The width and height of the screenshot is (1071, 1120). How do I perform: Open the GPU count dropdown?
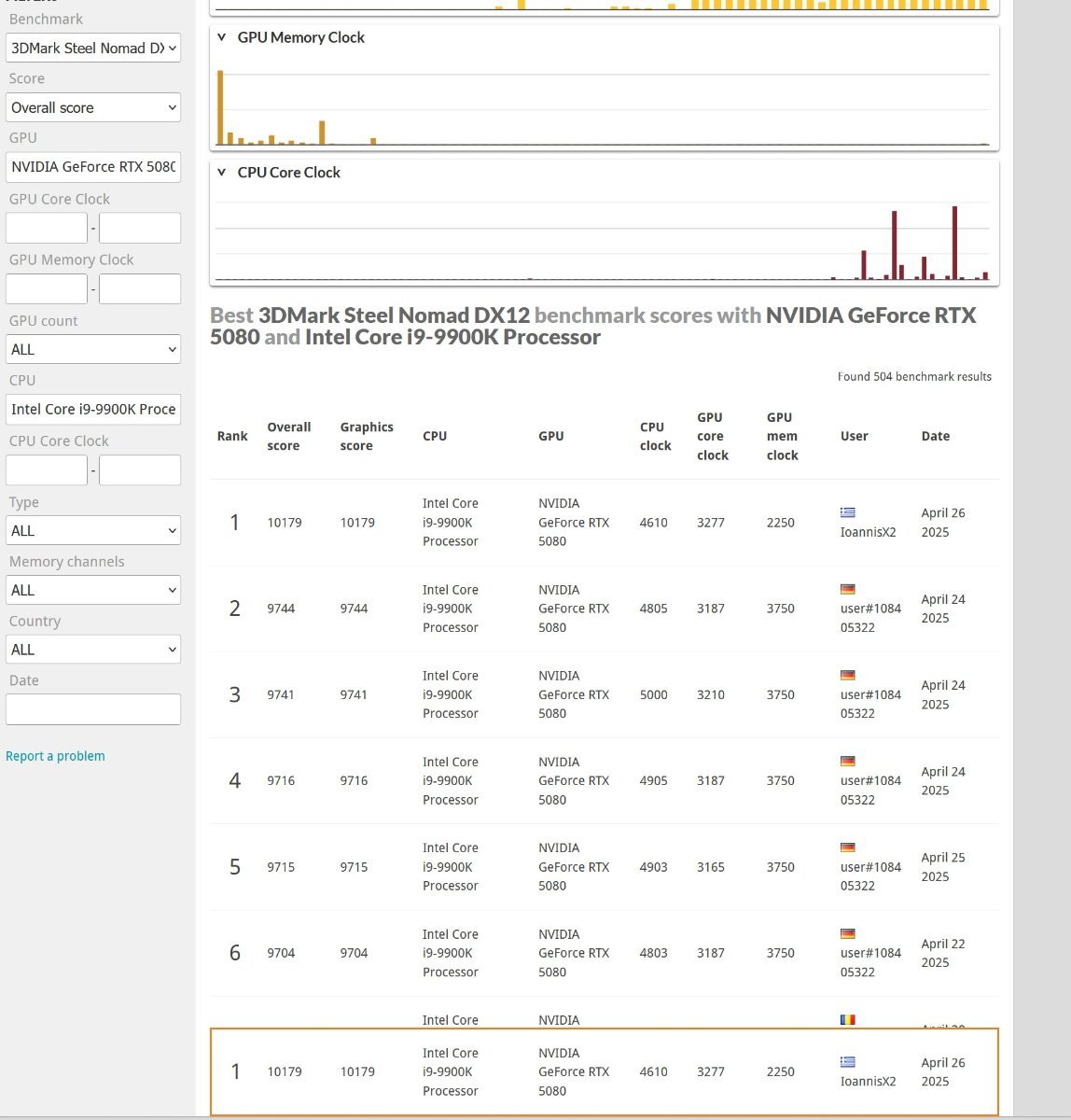click(93, 349)
